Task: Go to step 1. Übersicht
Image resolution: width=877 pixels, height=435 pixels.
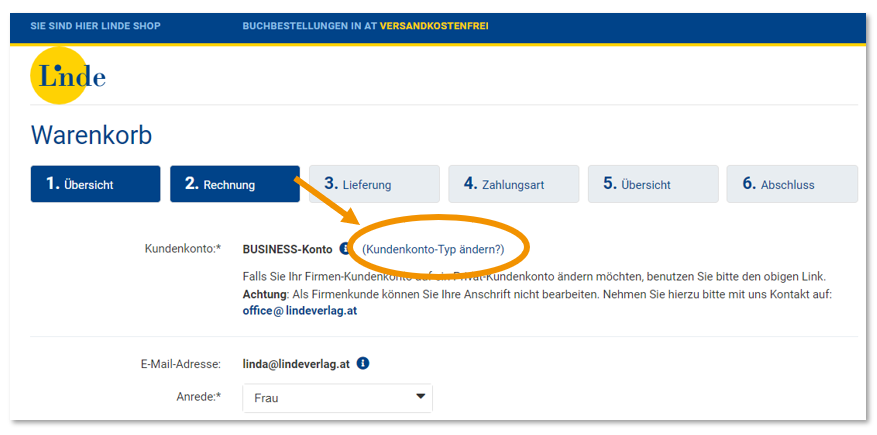Action: click(95, 184)
